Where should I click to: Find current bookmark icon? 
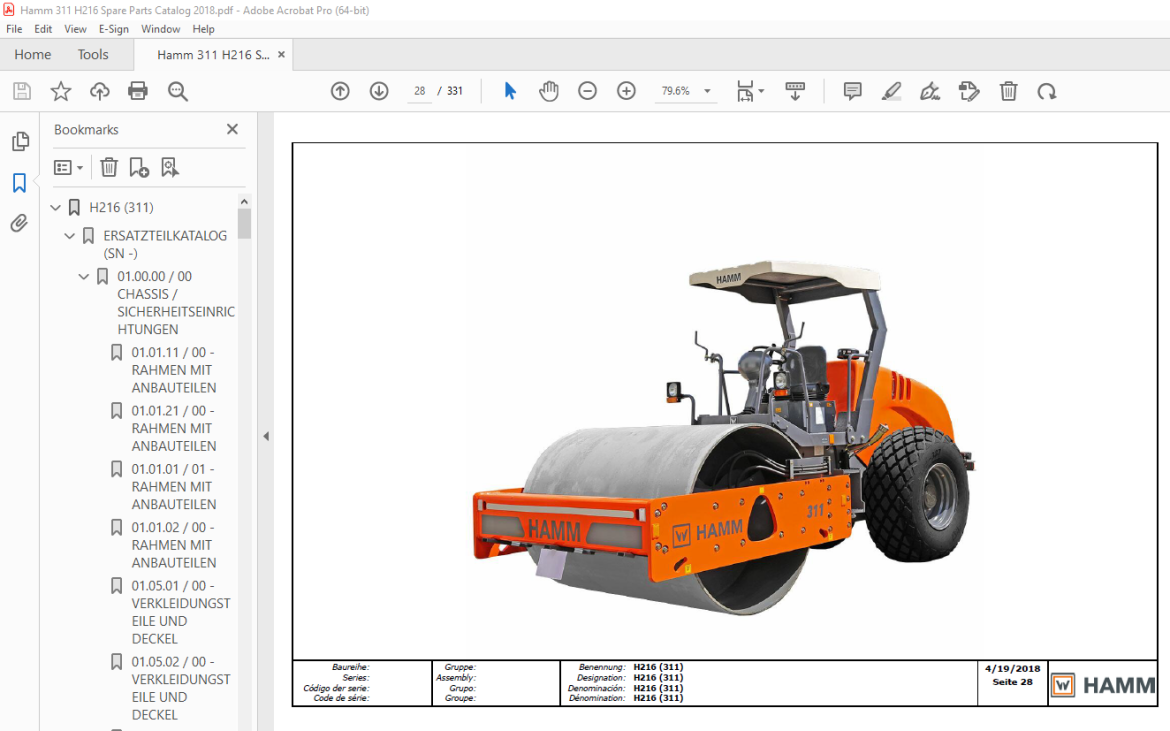pyautogui.click(x=170, y=167)
